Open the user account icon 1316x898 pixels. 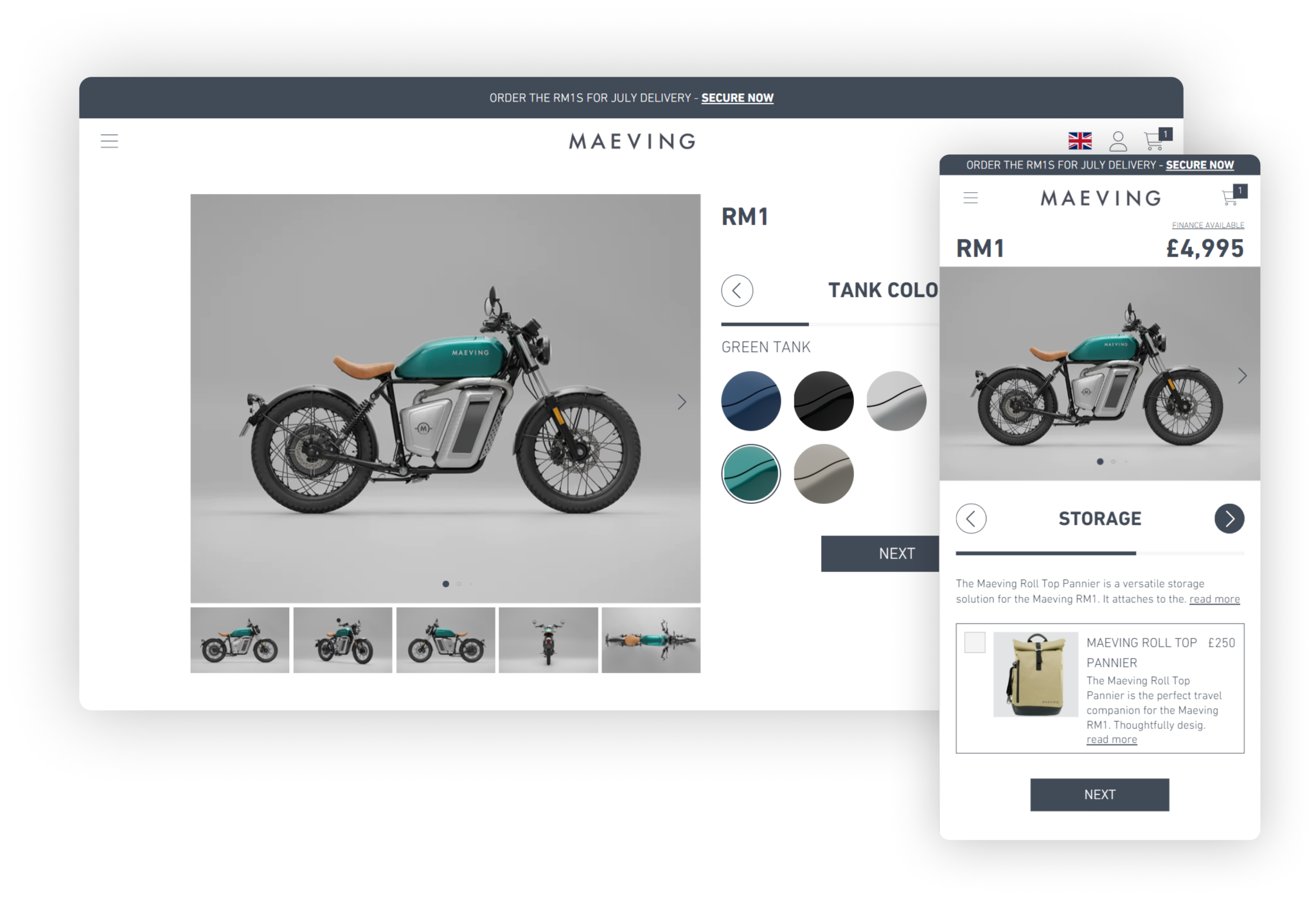coord(1118,141)
